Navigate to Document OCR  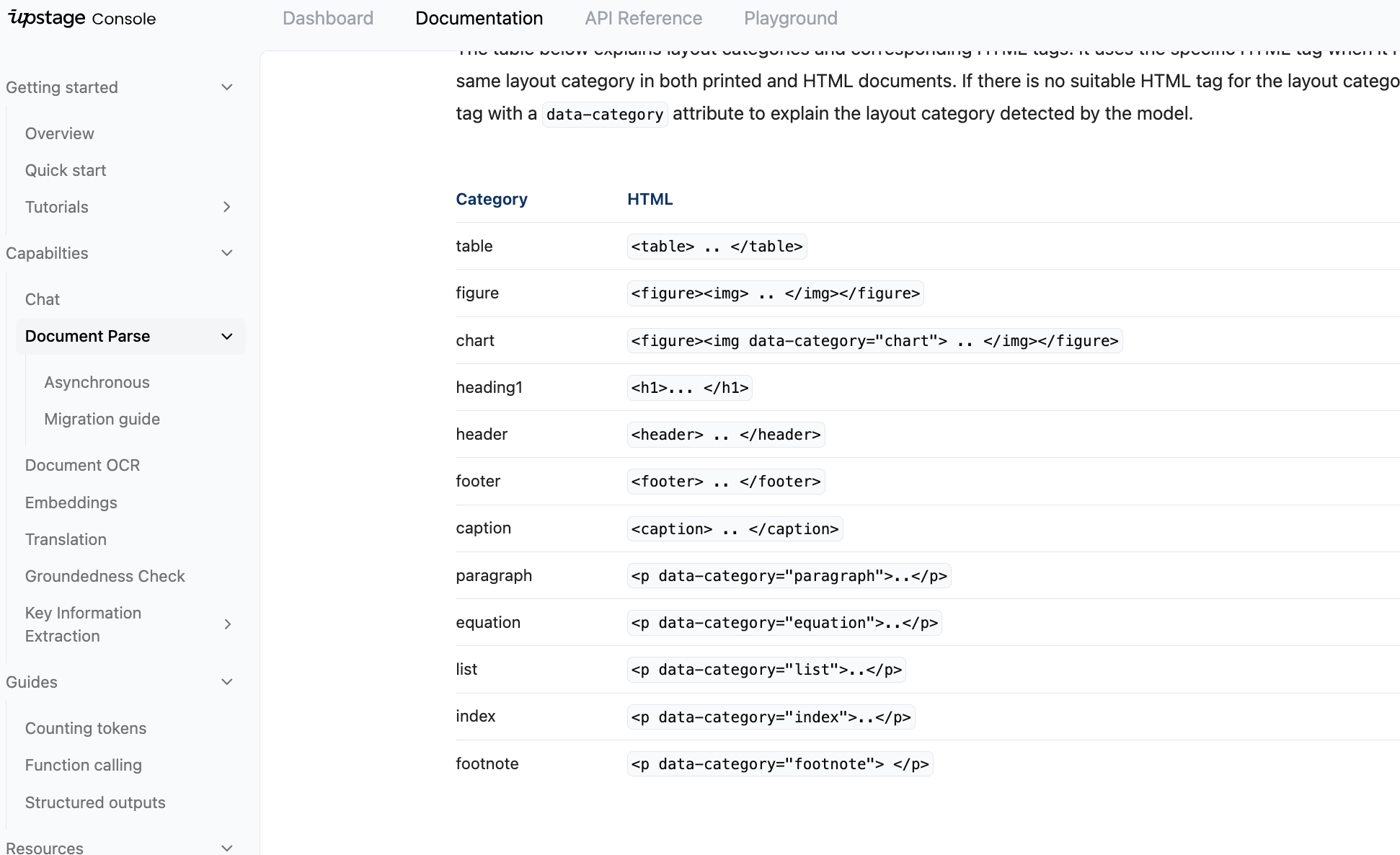(82, 465)
